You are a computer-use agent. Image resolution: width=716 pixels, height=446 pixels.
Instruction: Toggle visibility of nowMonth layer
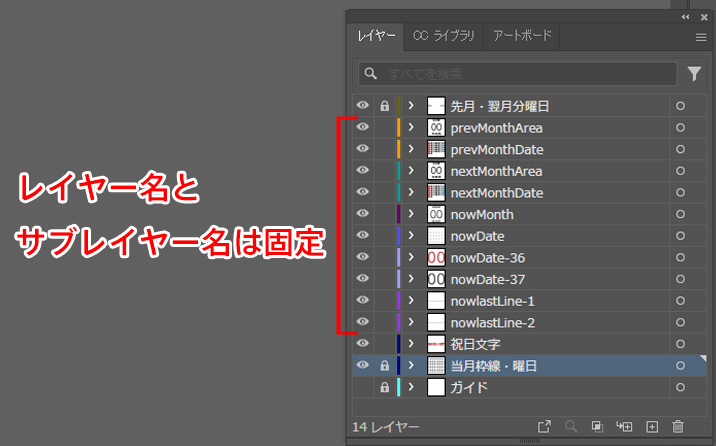click(363, 213)
